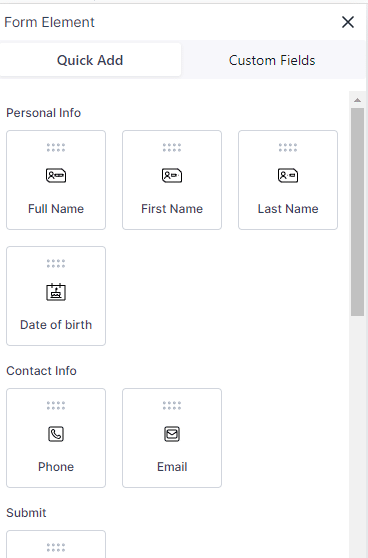368x558 pixels.
Task: Select the Quick Add tab
Action: coord(90,60)
